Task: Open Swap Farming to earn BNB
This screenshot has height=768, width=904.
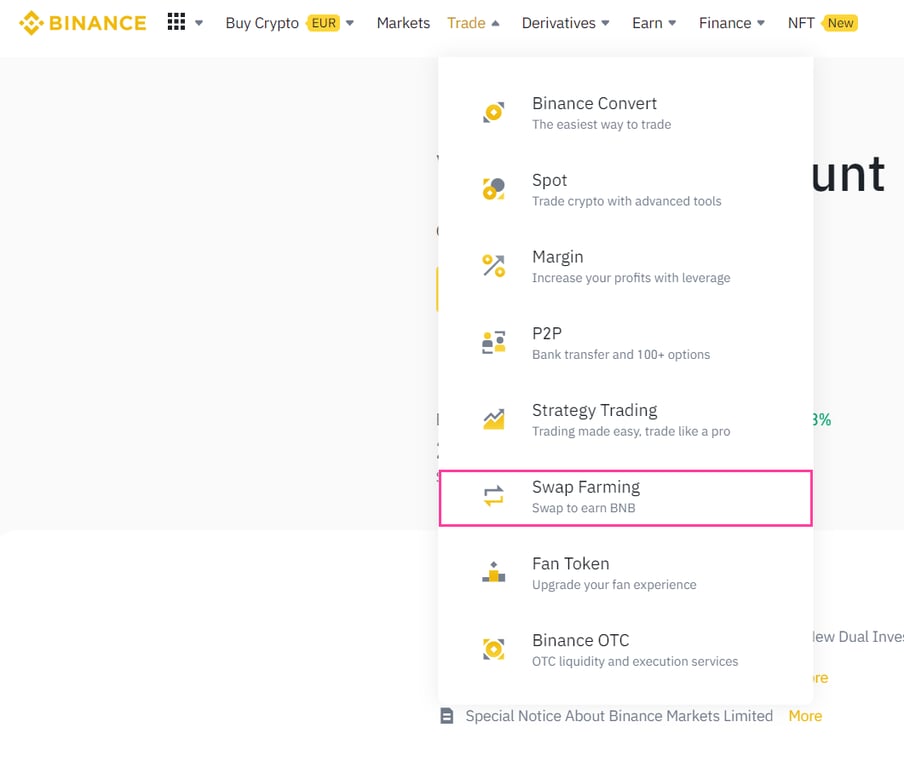Action: [586, 487]
